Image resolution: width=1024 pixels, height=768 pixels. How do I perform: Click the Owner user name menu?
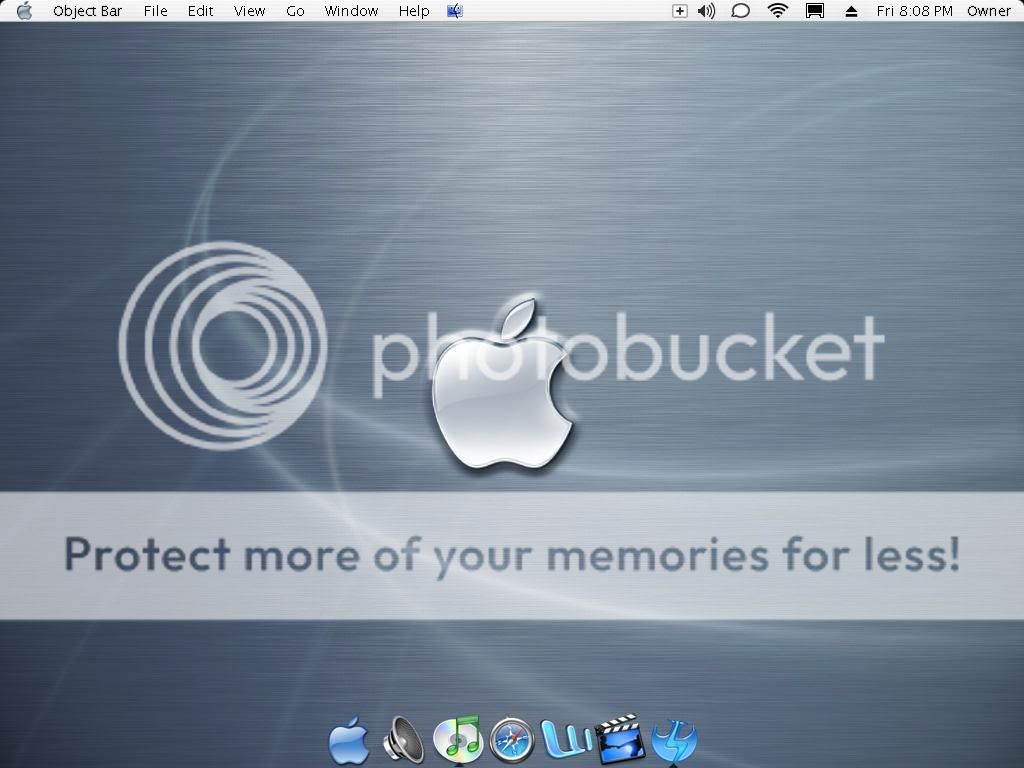click(988, 11)
